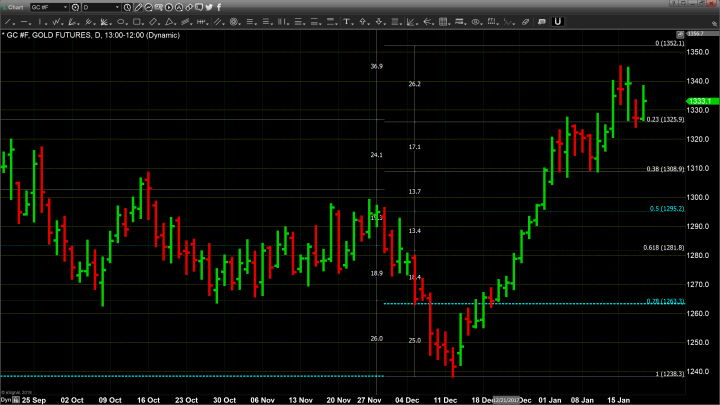Click the 0.5 Fibonacci level label

665,208
